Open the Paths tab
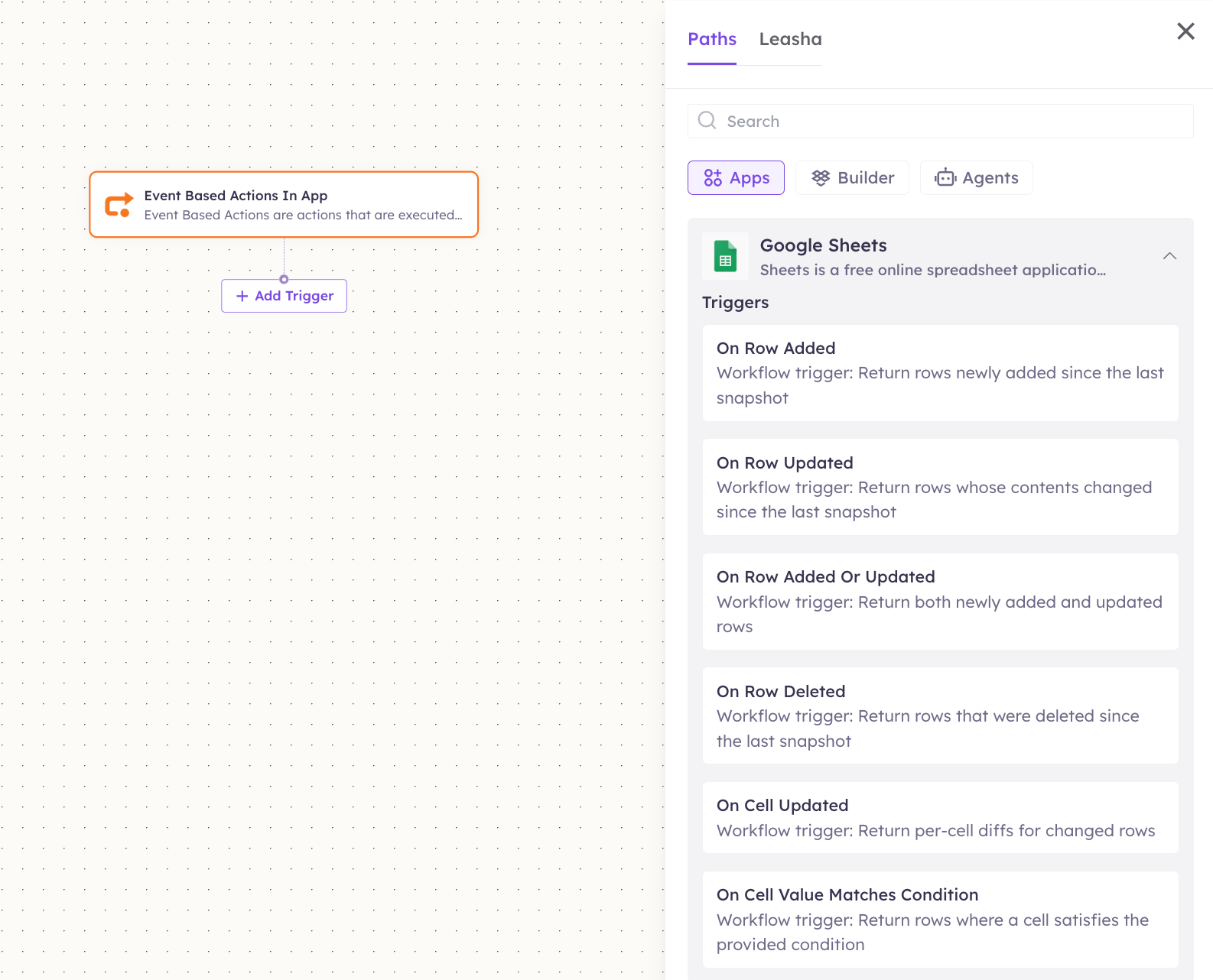 pos(711,39)
